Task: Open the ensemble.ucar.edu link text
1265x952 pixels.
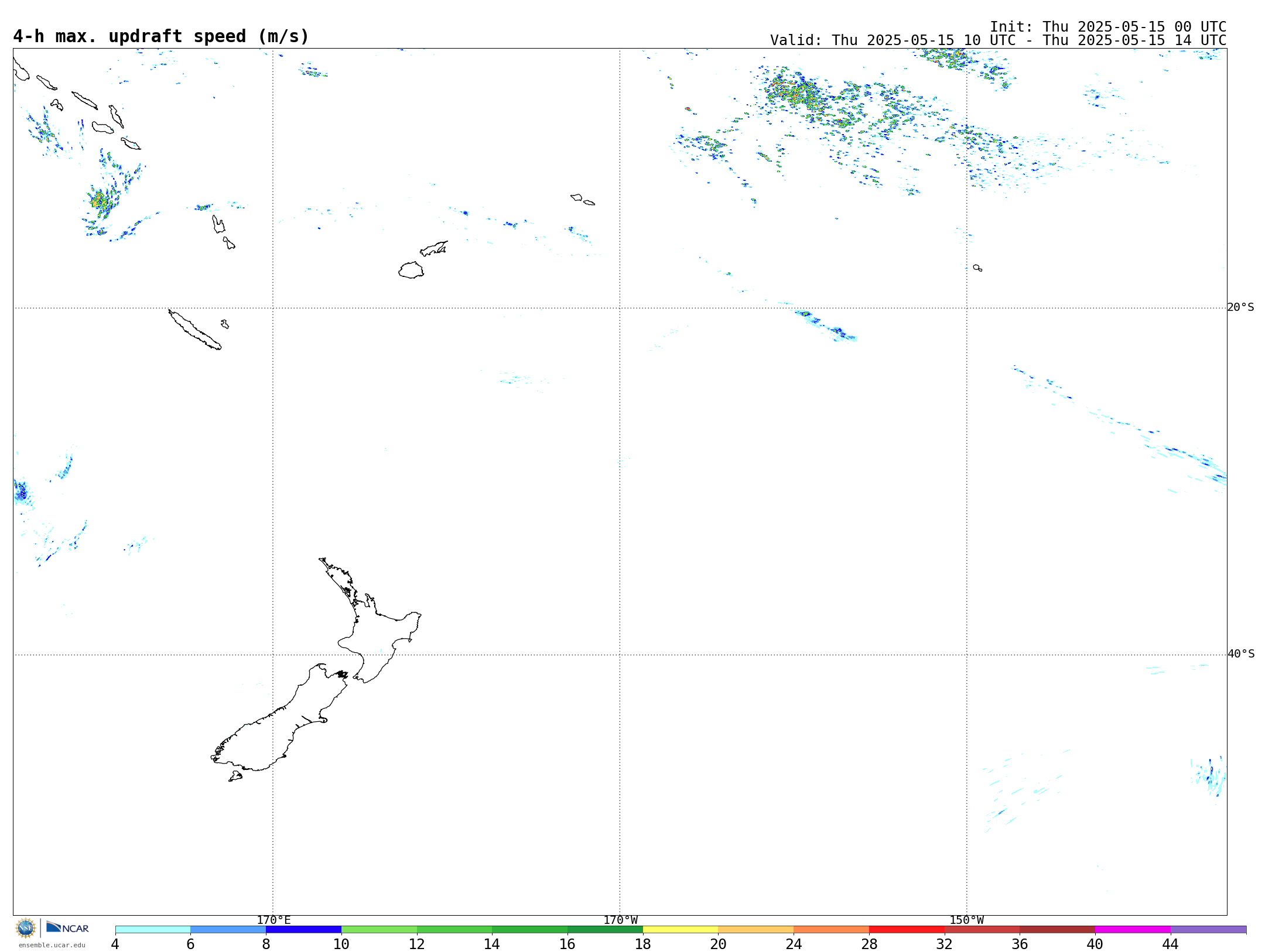Action: point(52,945)
